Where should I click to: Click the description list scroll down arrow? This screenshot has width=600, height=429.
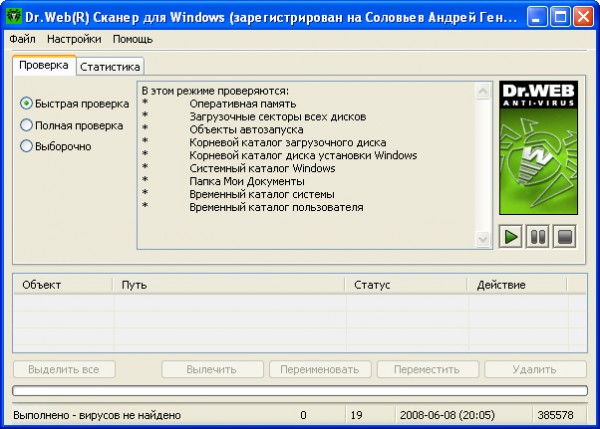click(x=483, y=240)
